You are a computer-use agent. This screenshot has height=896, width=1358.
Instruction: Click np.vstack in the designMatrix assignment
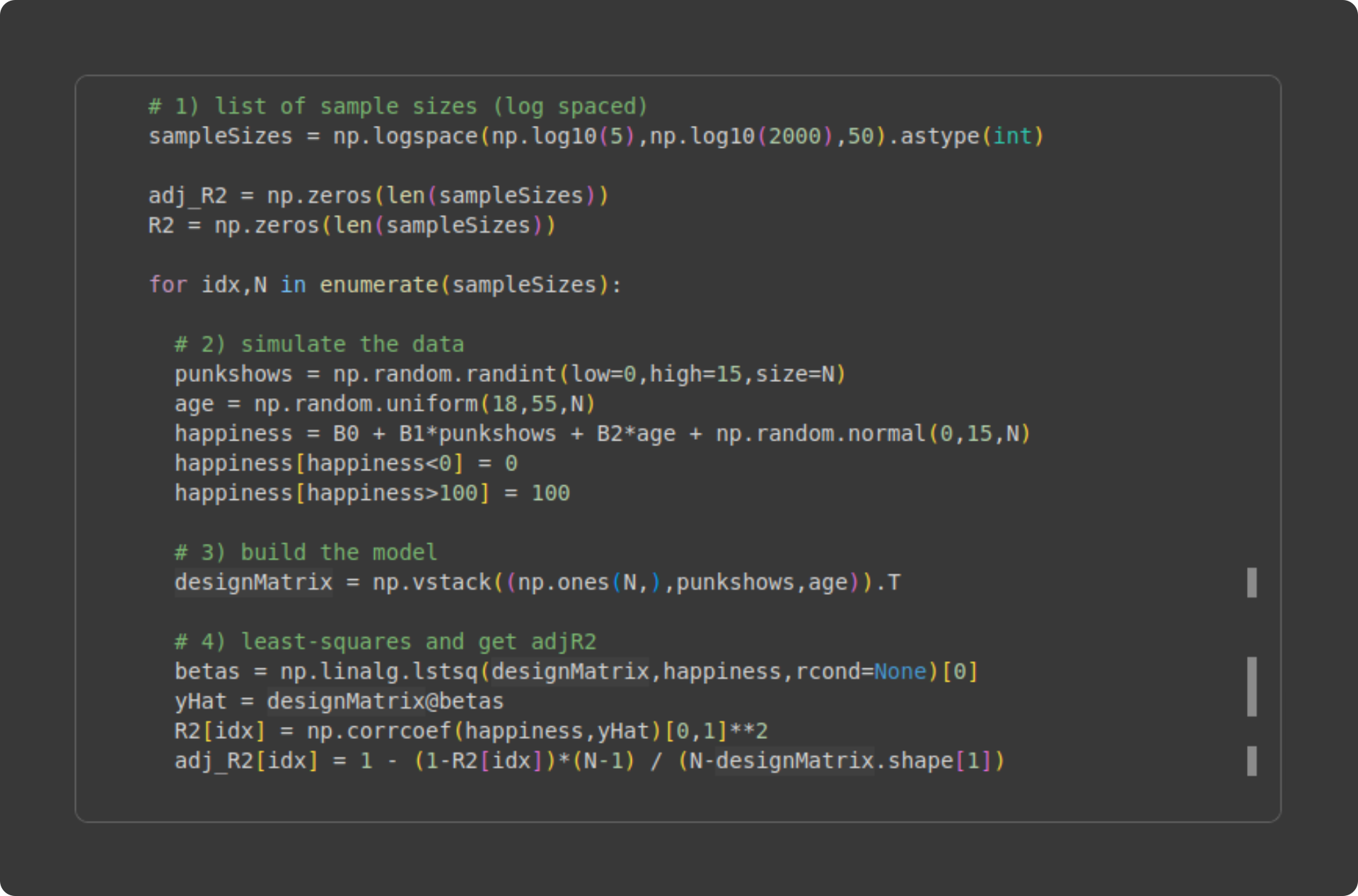(431, 582)
